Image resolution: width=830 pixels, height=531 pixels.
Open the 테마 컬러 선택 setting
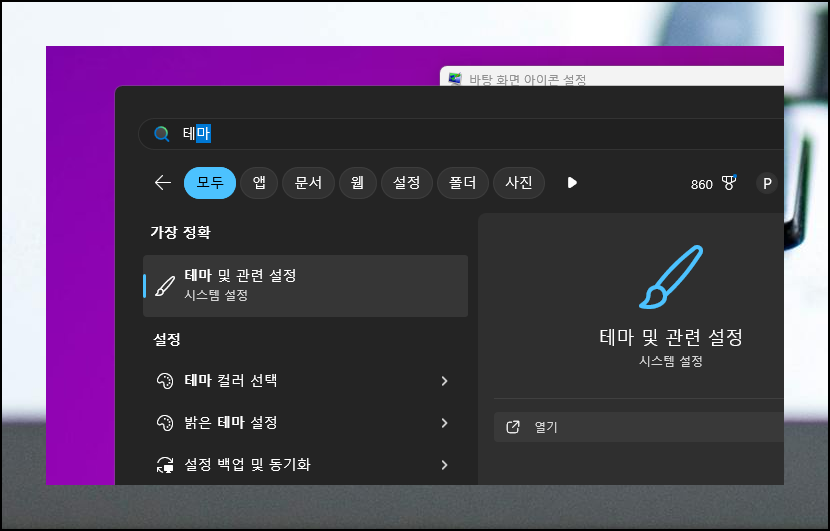305,381
